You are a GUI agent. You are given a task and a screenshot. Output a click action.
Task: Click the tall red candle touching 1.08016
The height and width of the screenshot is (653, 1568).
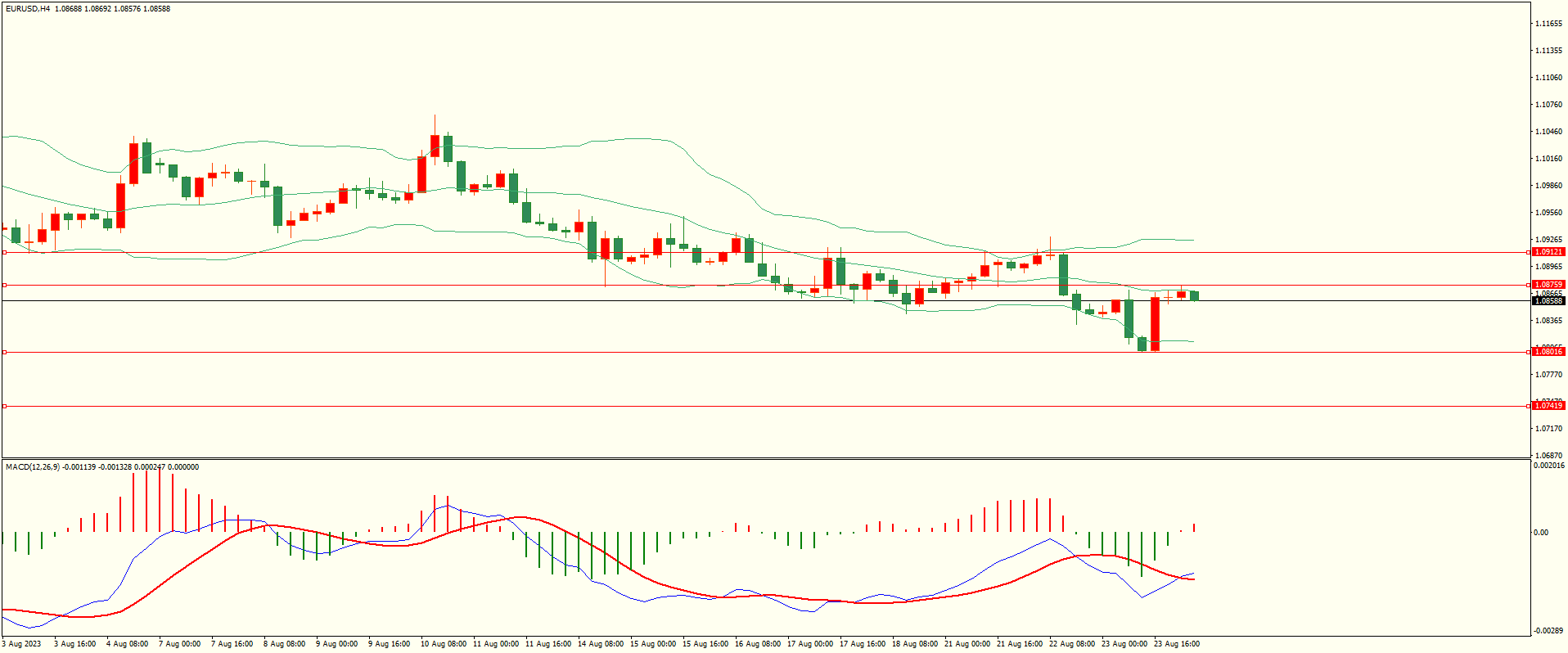tap(1155, 324)
